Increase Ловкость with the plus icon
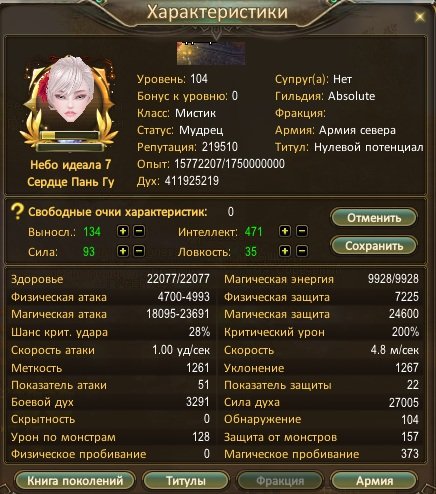The image size is (436, 494). pos(285,251)
